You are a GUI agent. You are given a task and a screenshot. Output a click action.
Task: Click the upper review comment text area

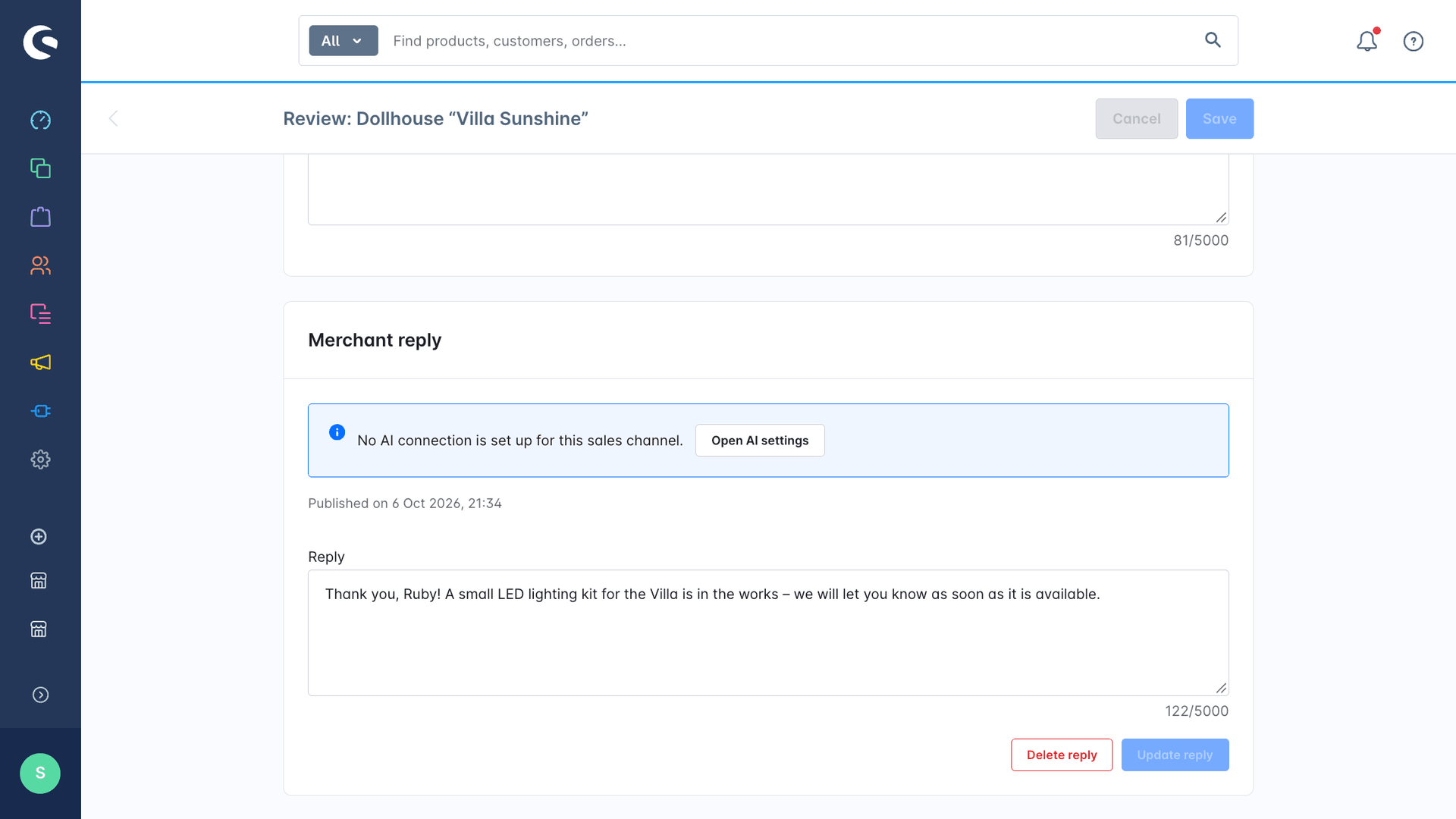768,190
